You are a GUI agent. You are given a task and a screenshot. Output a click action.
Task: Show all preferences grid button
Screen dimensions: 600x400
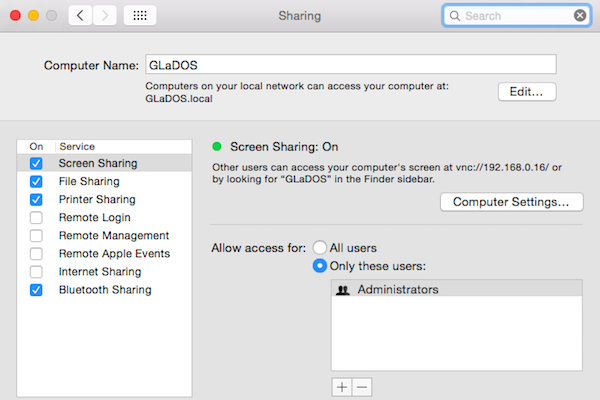[140, 16]
